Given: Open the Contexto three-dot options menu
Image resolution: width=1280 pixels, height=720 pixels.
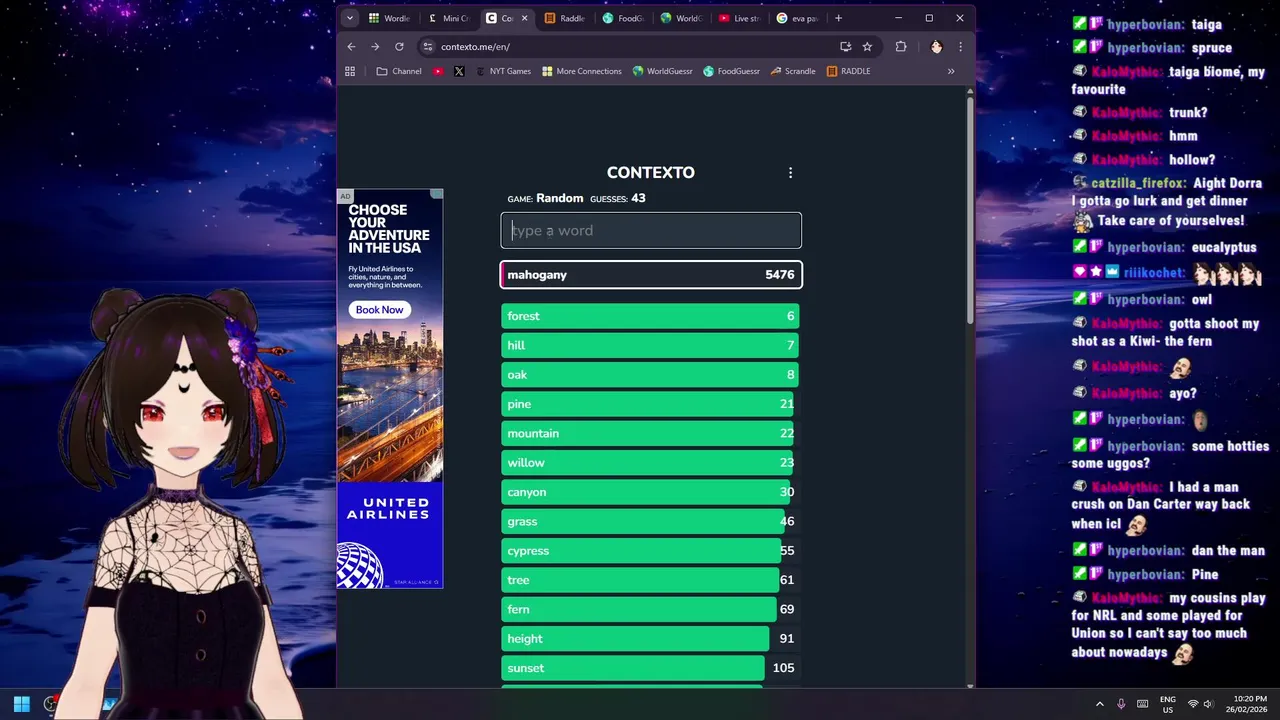Looking at the screenshot, I should click(790, 173).
